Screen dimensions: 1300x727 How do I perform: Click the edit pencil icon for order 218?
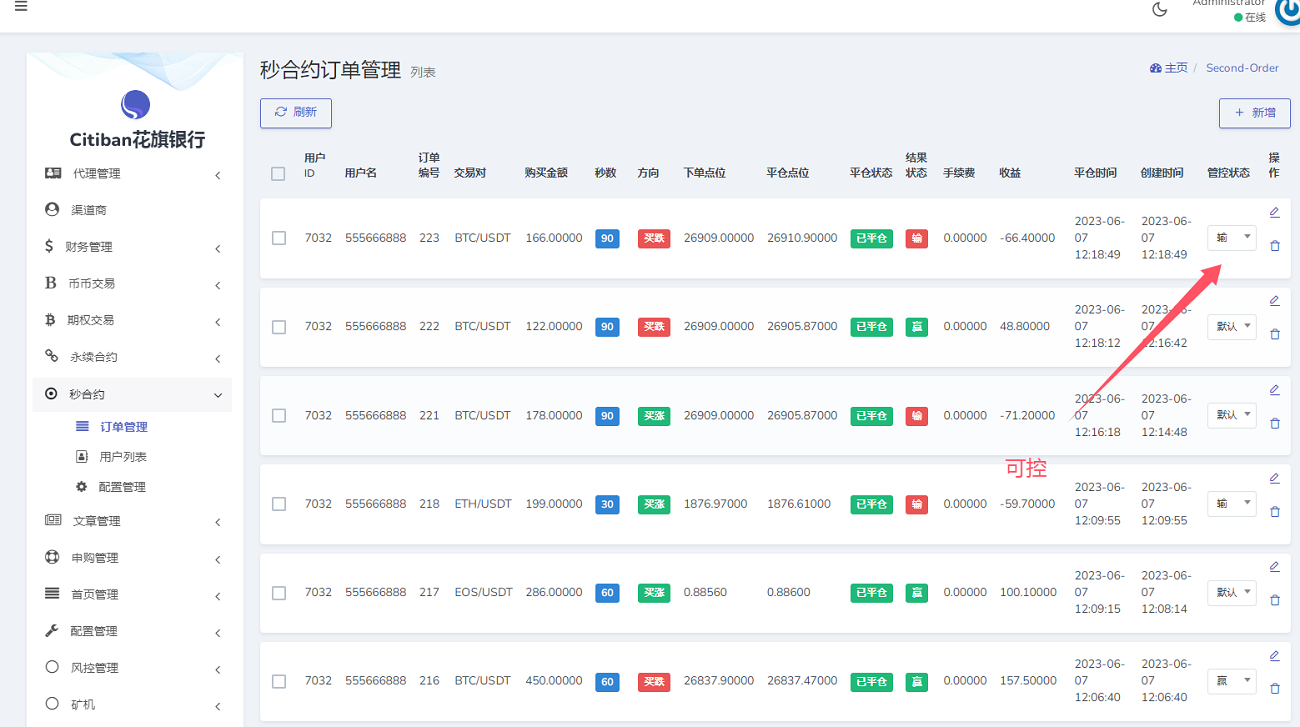pyautogui.click(x=1274, y=478)
